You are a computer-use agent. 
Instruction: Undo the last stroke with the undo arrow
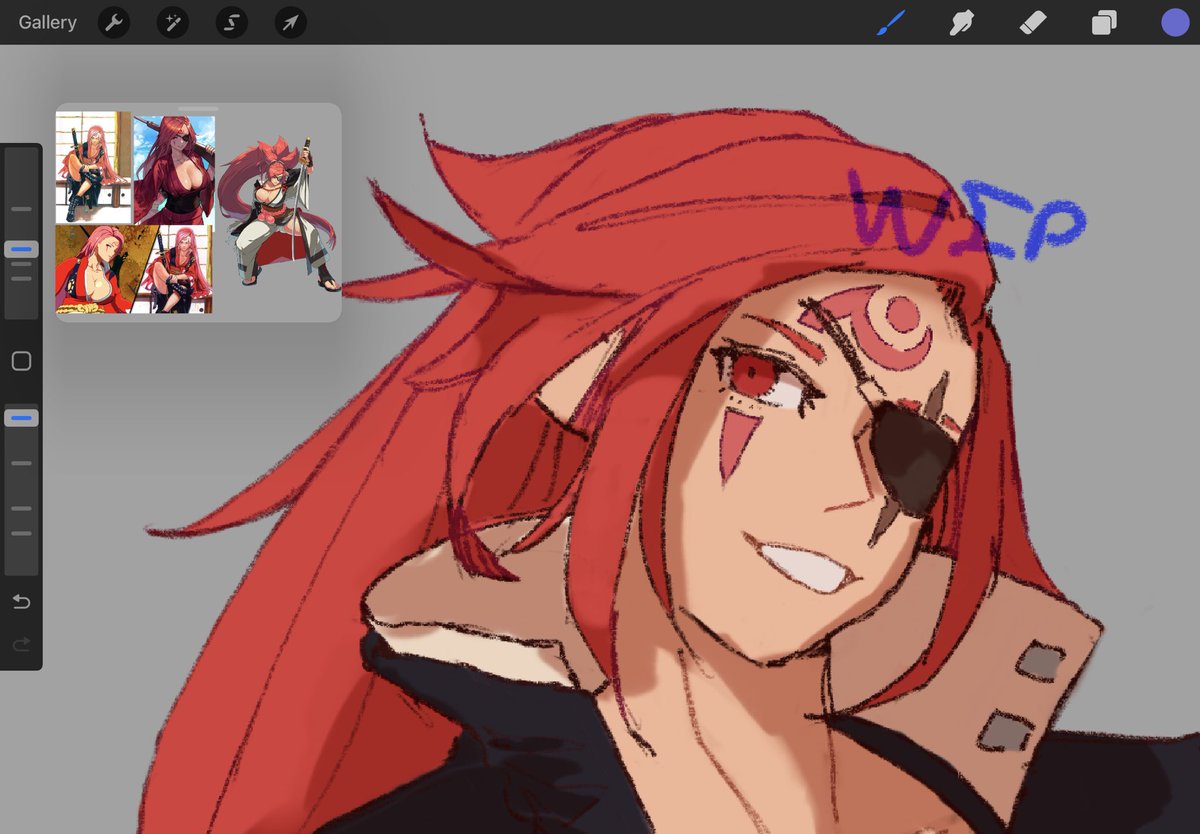21,602
